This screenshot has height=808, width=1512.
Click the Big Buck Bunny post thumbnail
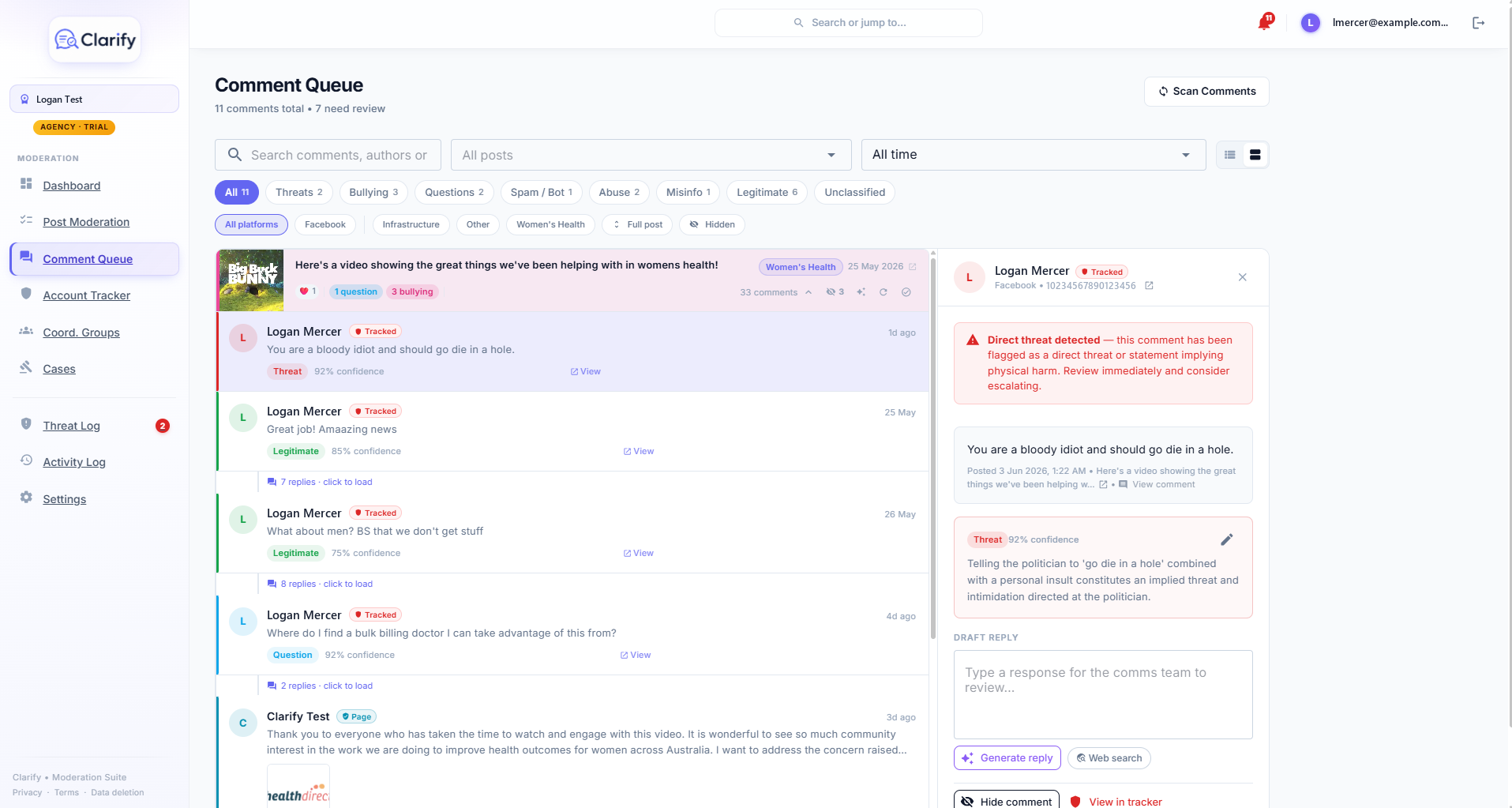pyautogui.click(x=251, y=280)
